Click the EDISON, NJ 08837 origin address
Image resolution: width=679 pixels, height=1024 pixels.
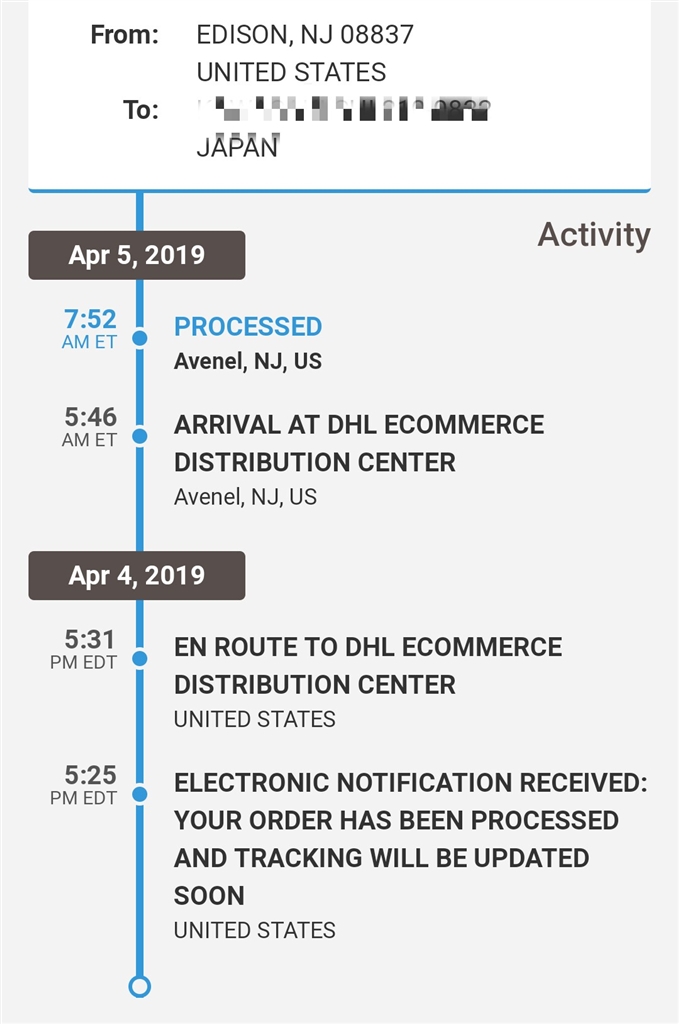tap(305, 35)
